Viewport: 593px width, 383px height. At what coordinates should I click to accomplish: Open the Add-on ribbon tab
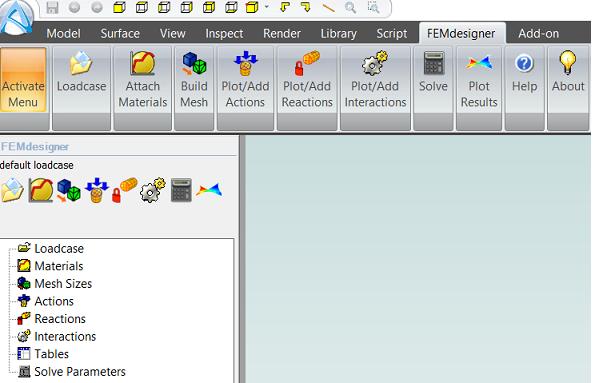[x=538, y=34]
